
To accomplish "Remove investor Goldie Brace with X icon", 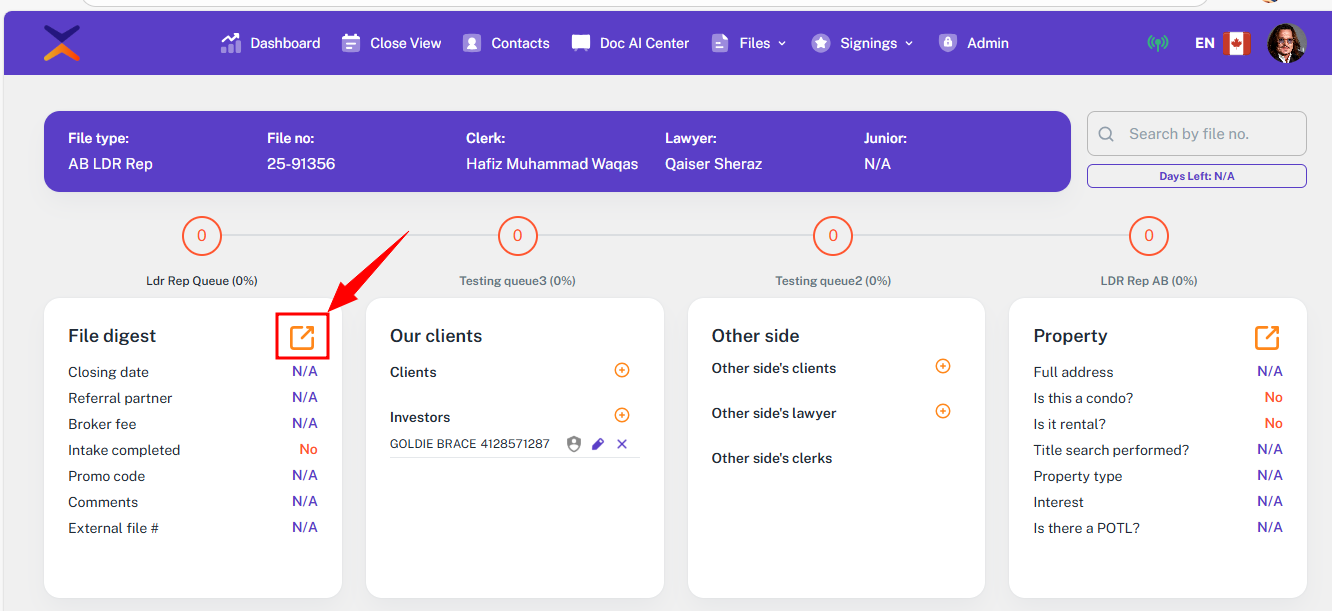I will pos(622,444).
